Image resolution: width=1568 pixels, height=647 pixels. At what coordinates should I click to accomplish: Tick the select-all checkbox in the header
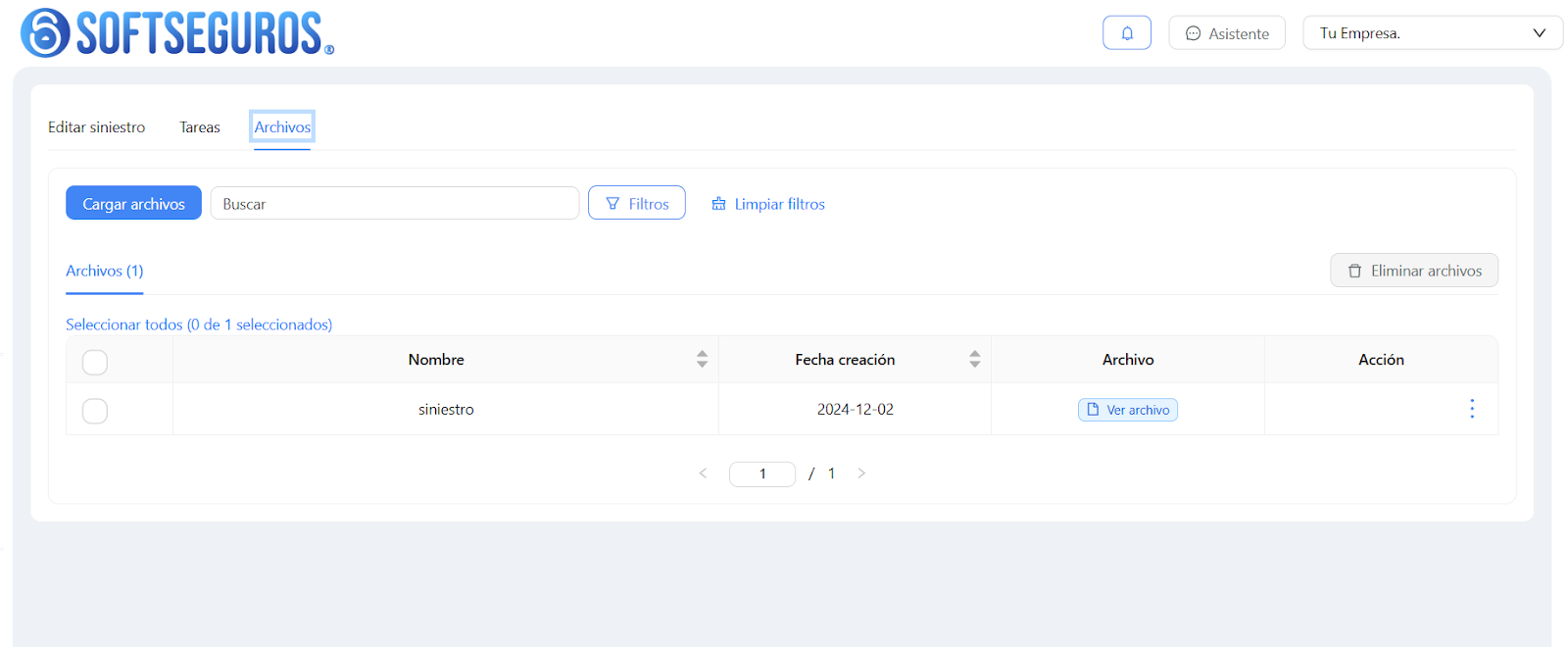(x=95, y=362)
